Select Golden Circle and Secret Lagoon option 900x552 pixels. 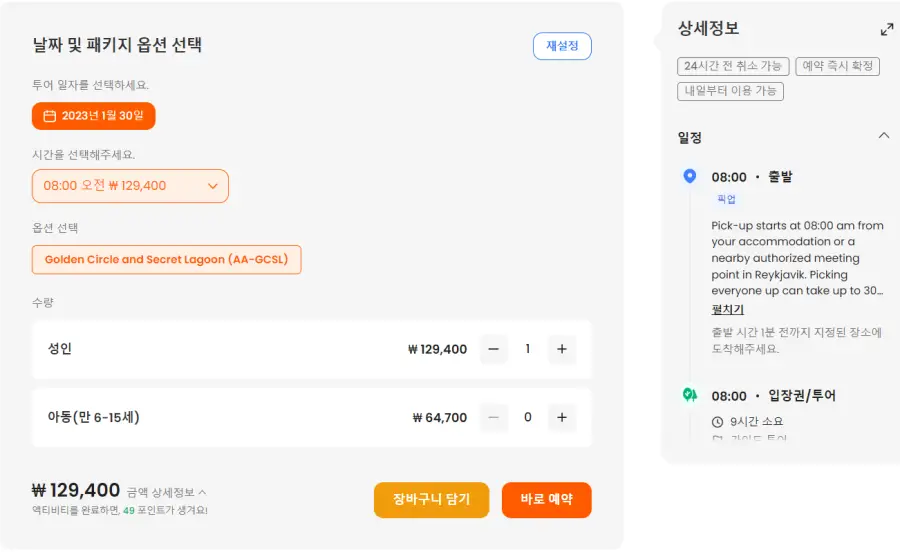[166, 259]
